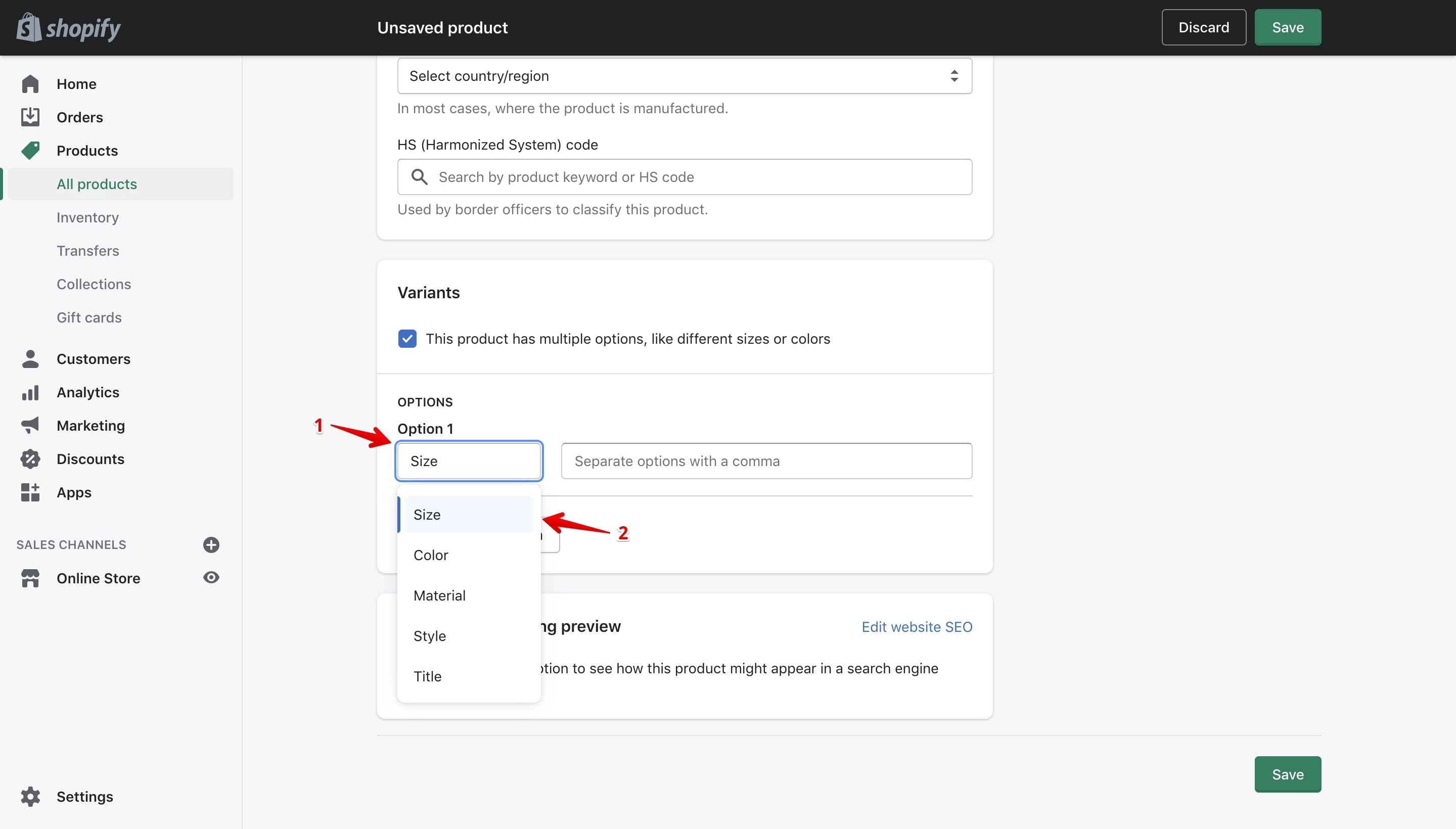
Task: Click the Discounts badge icon
Action: [30, 459]
